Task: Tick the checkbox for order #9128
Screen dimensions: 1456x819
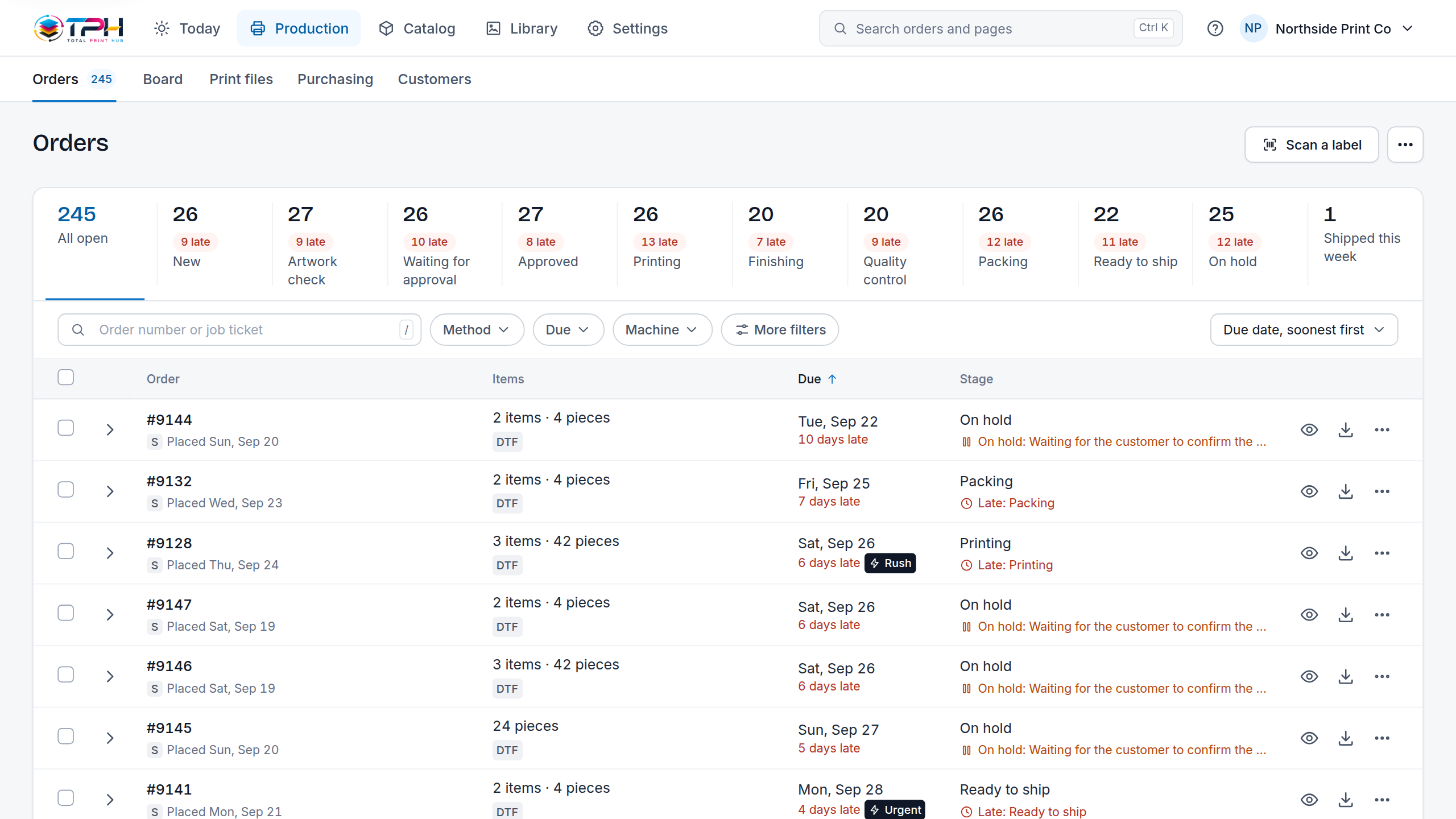Action: coord(66,551)
